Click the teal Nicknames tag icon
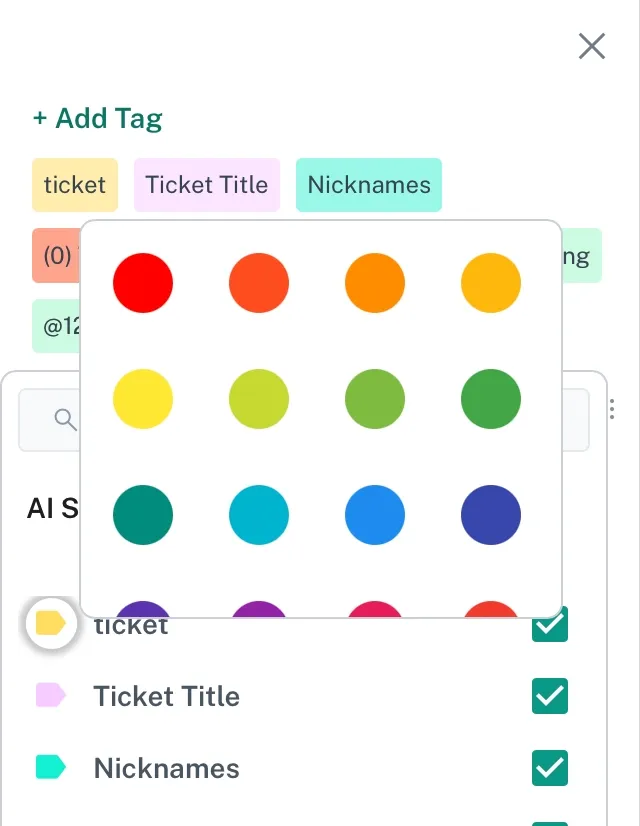The width and height of the screenshot is (640, 826). (50, 768)
